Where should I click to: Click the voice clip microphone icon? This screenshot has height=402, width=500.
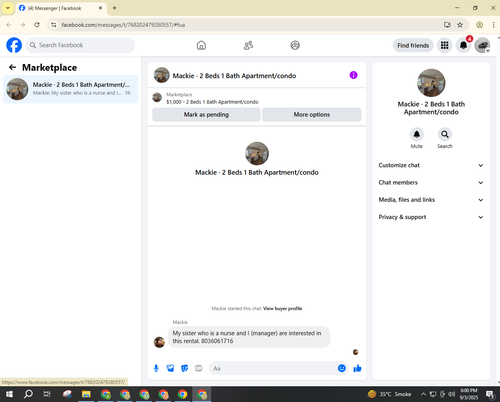tap(156, 368)
